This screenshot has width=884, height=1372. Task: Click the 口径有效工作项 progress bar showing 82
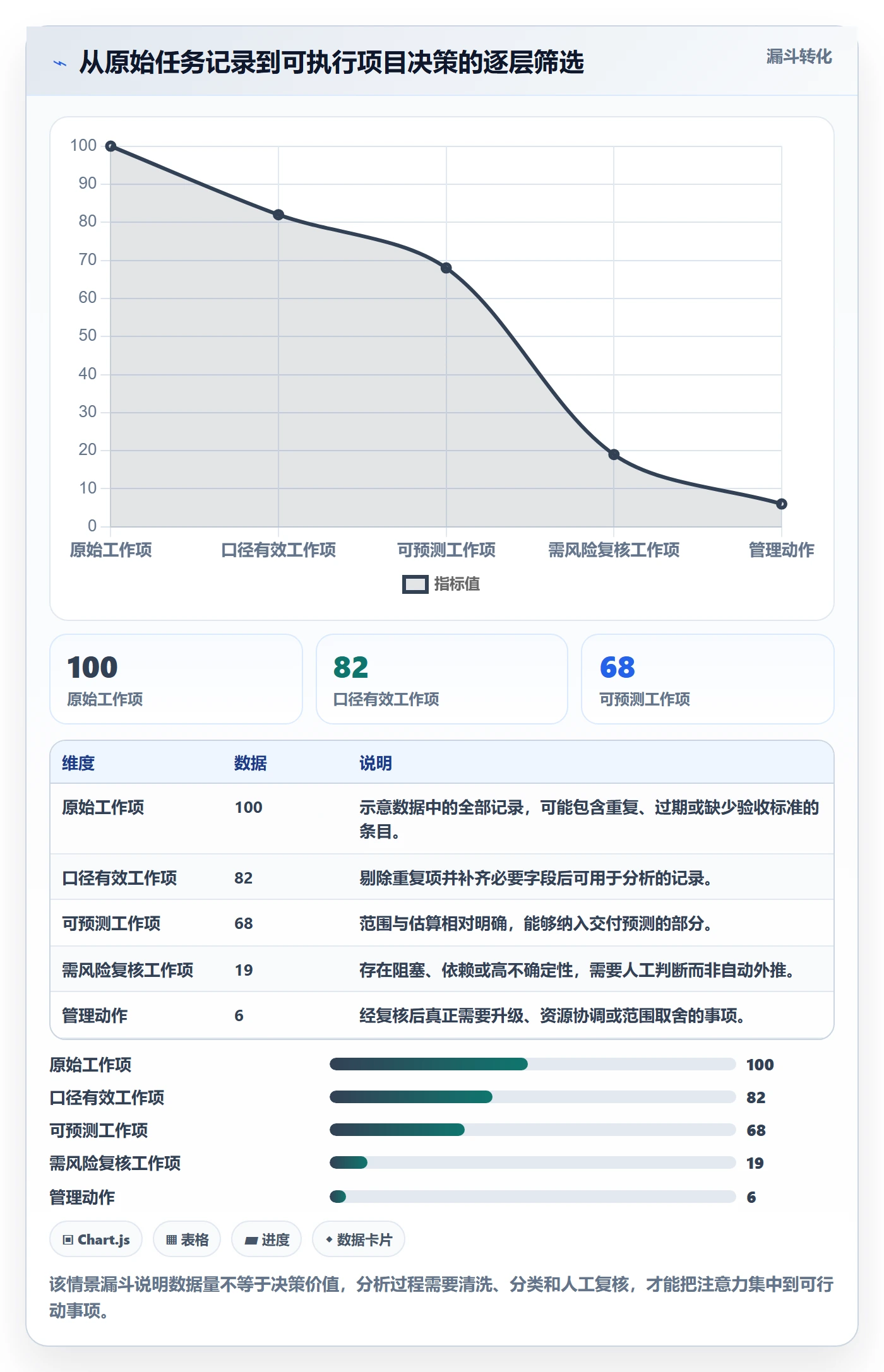pyautogui.click(x=533, y=1097)
